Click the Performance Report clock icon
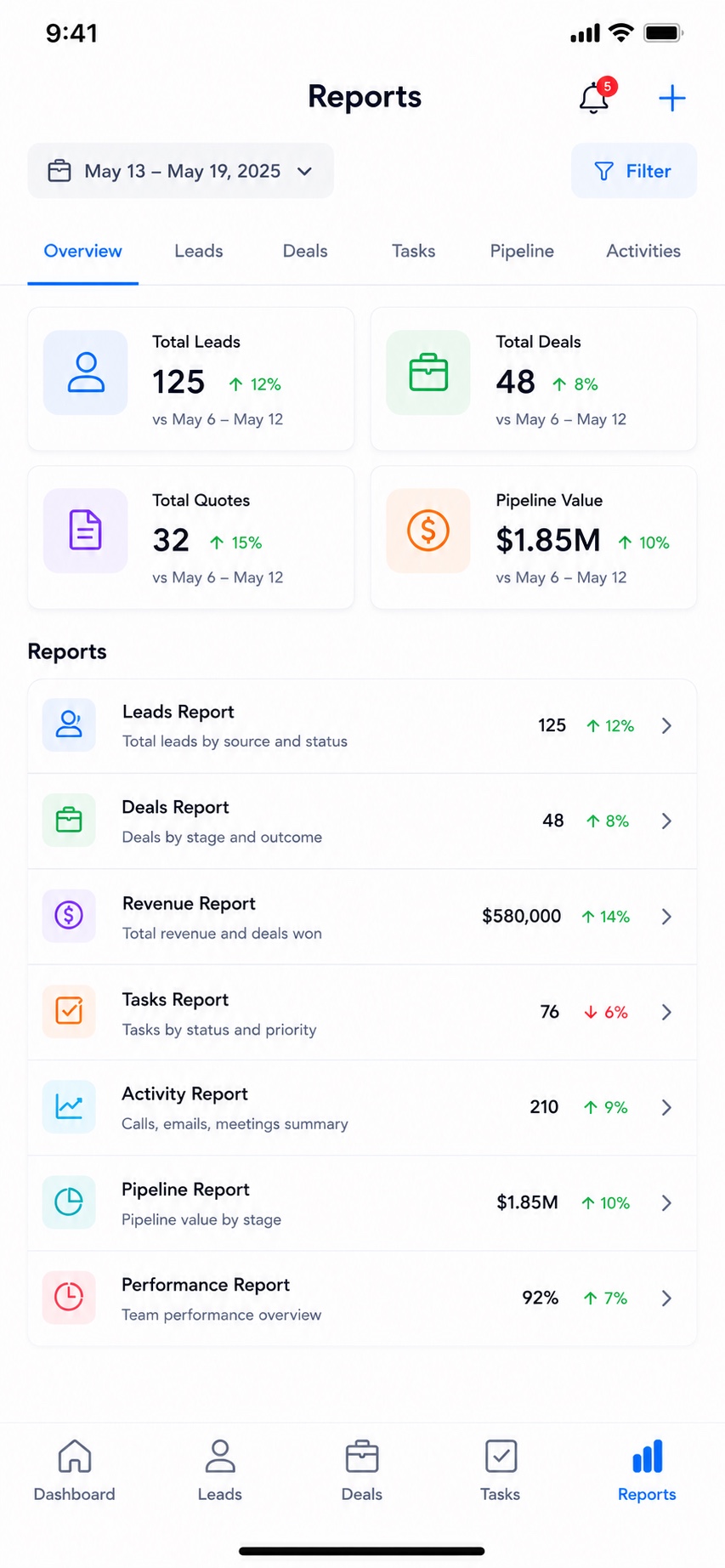Image resolution: width=725 pixels, height=1568 pixels. 69,1297
